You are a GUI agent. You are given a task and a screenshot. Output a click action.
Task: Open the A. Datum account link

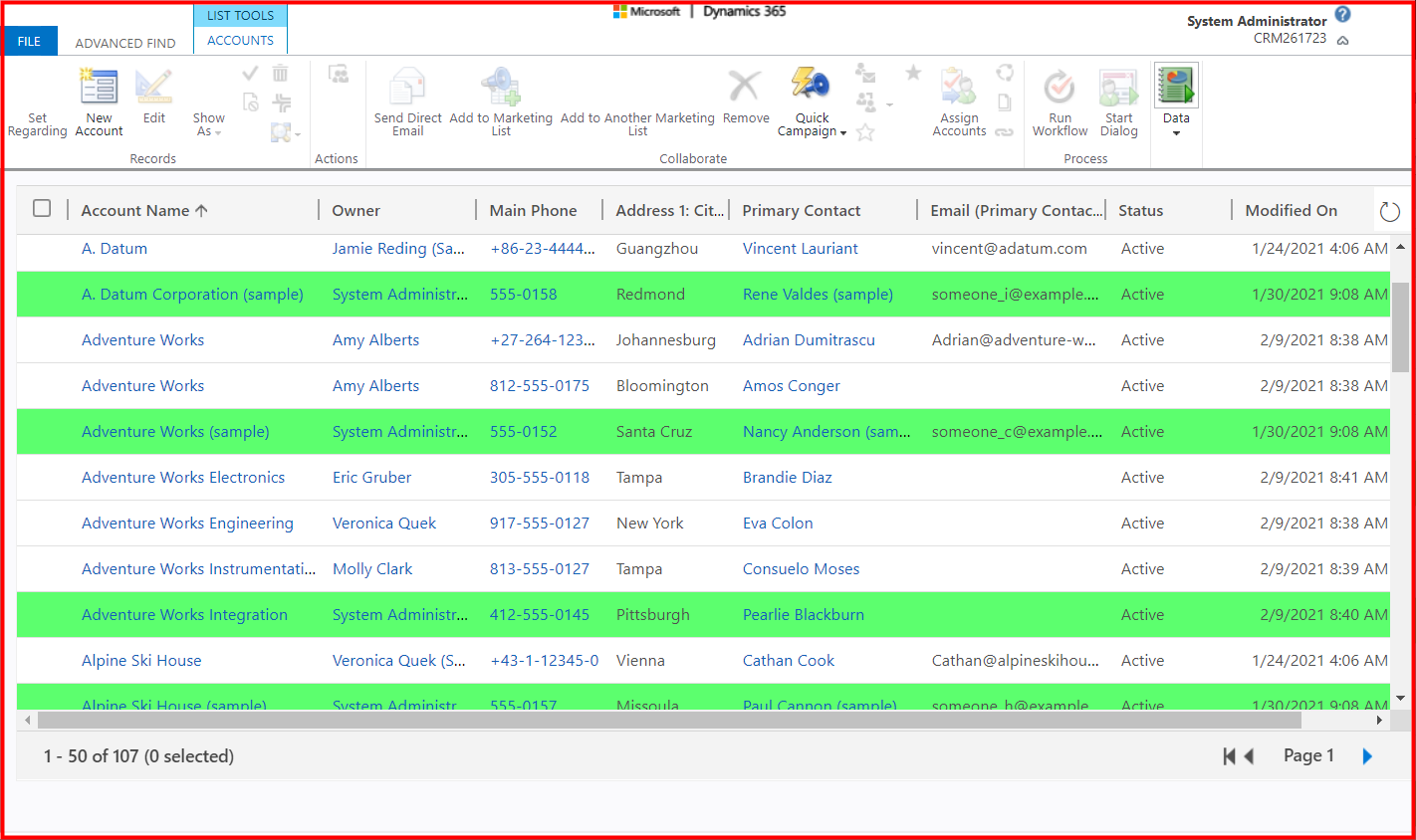115,249
